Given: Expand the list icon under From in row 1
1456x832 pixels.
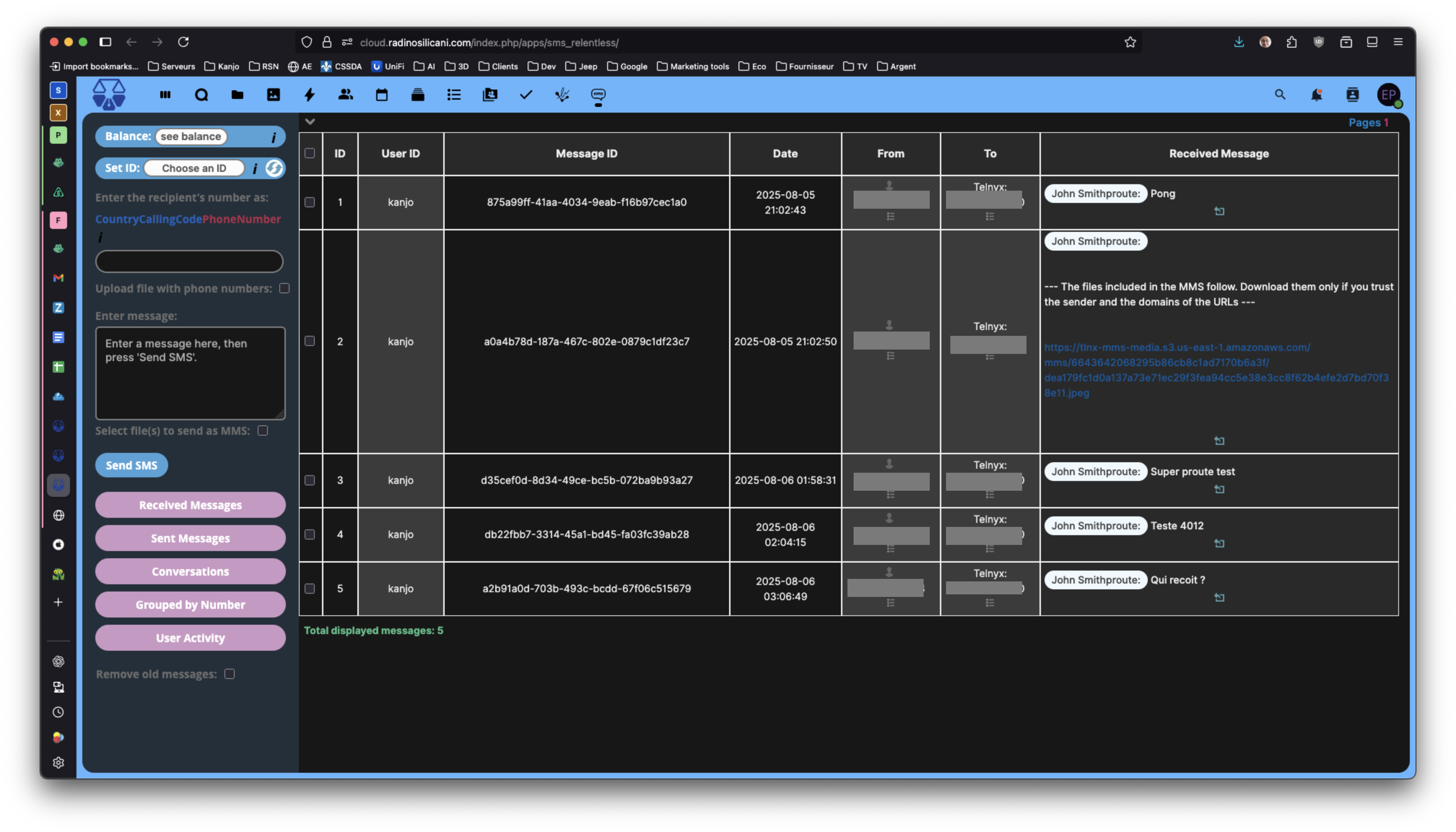Looking at the screenshot, I should tap(890, 217).
